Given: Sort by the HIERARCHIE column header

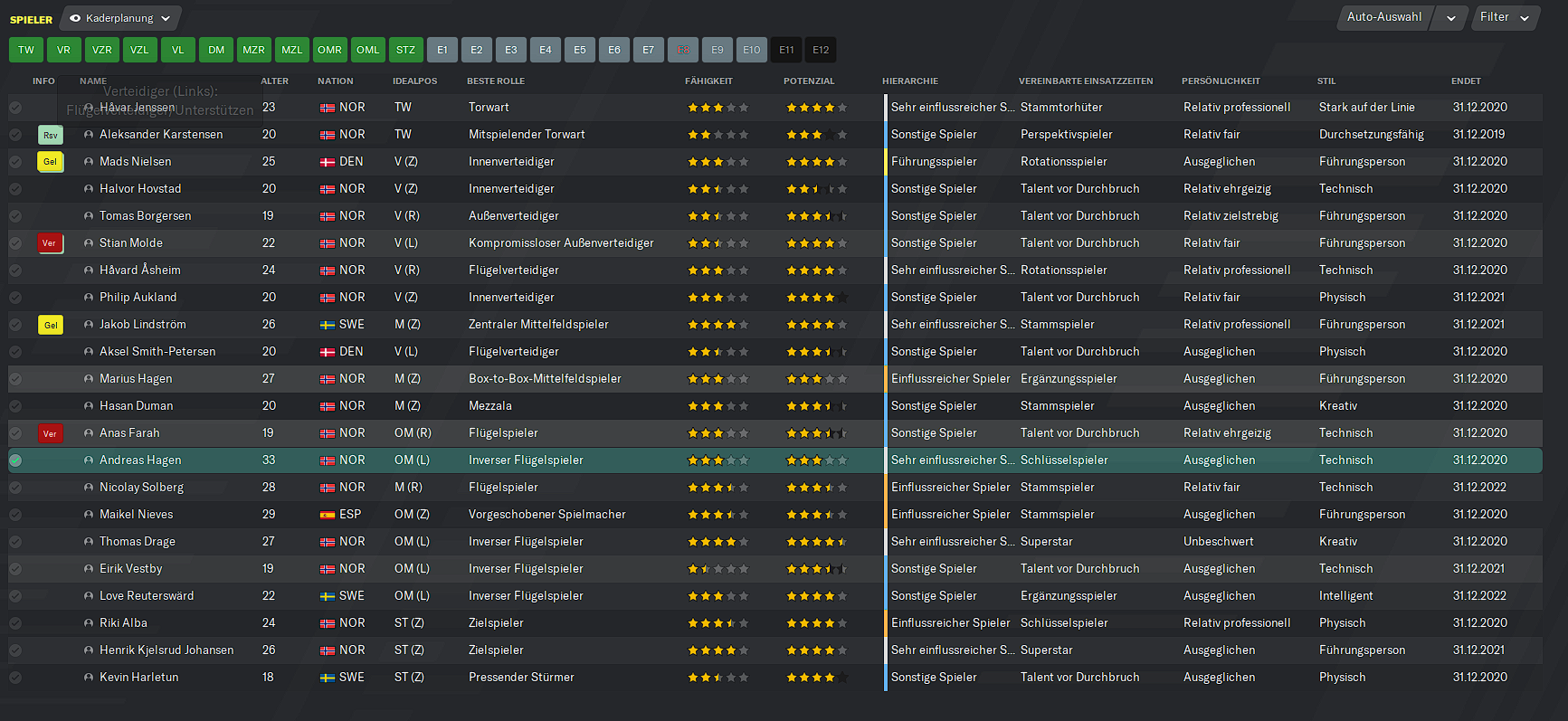Looking at the screenshot, I should (x=910, y=81).
